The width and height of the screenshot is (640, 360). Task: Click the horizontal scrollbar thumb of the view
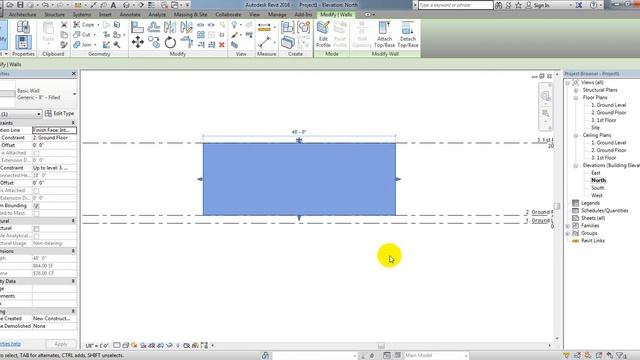(x=381, y=346)
